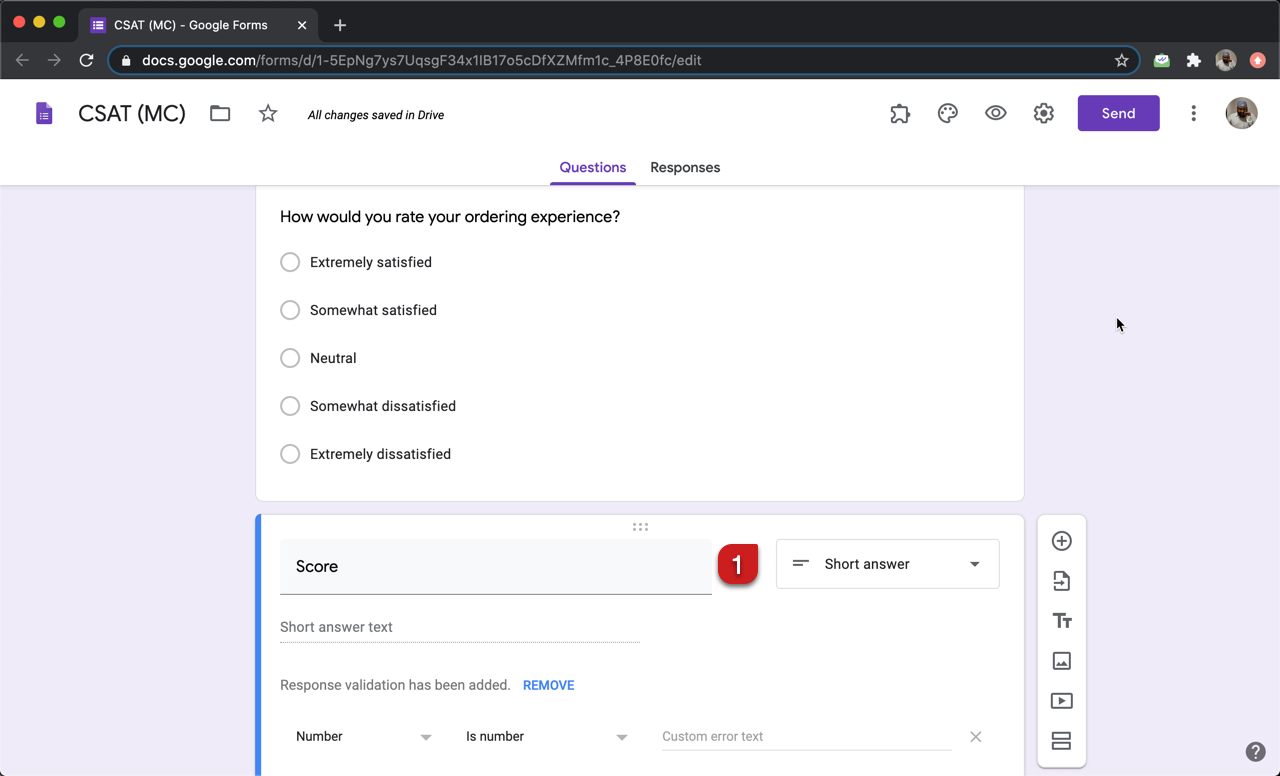Click REMOVE to delete response validation

[548, 685]
